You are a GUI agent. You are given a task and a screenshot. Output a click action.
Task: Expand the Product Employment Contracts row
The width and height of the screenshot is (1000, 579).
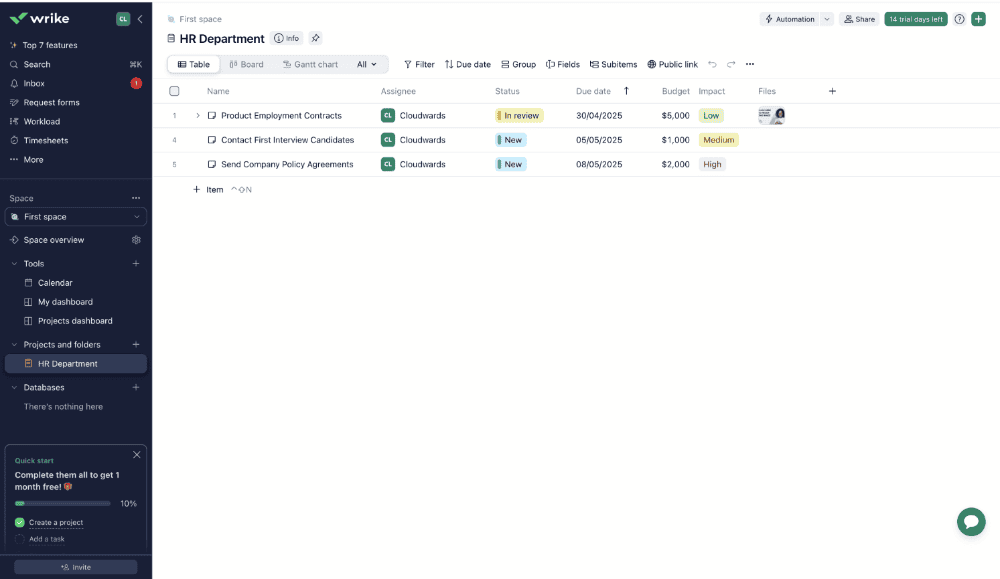point(198,115)
